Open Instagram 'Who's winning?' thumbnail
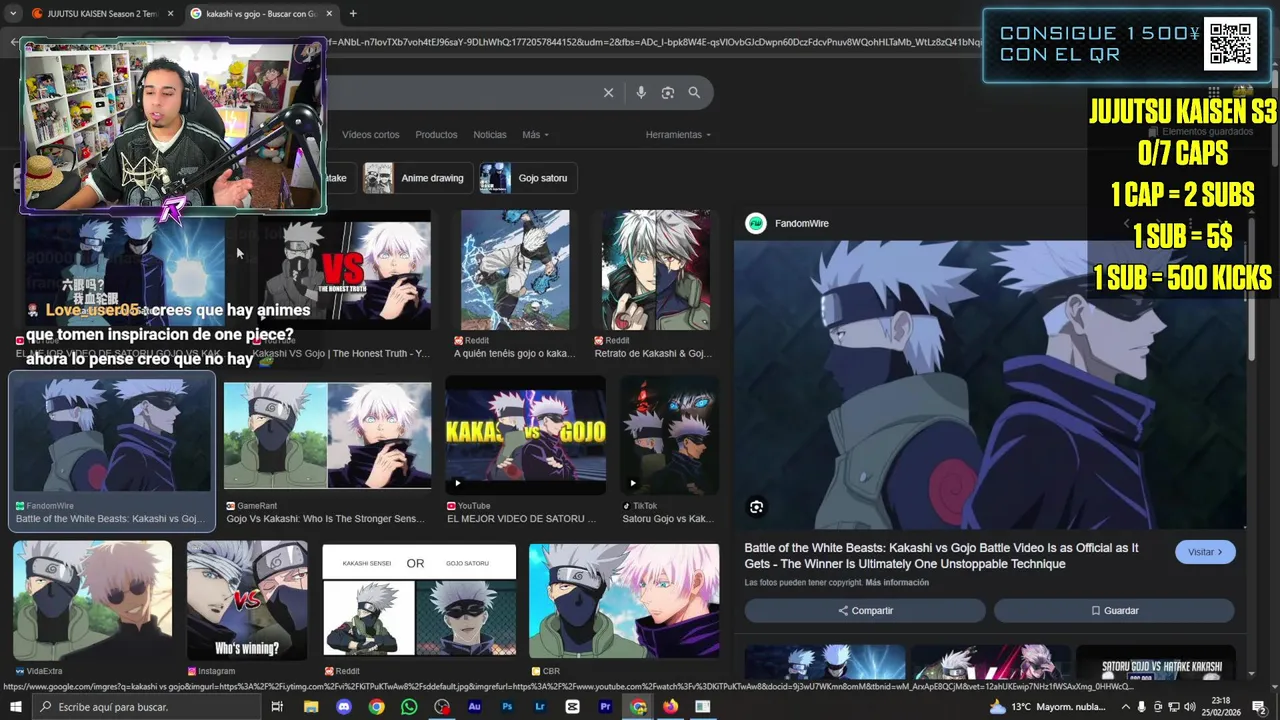The image size is (1280, 720). [x=247, y=600]
